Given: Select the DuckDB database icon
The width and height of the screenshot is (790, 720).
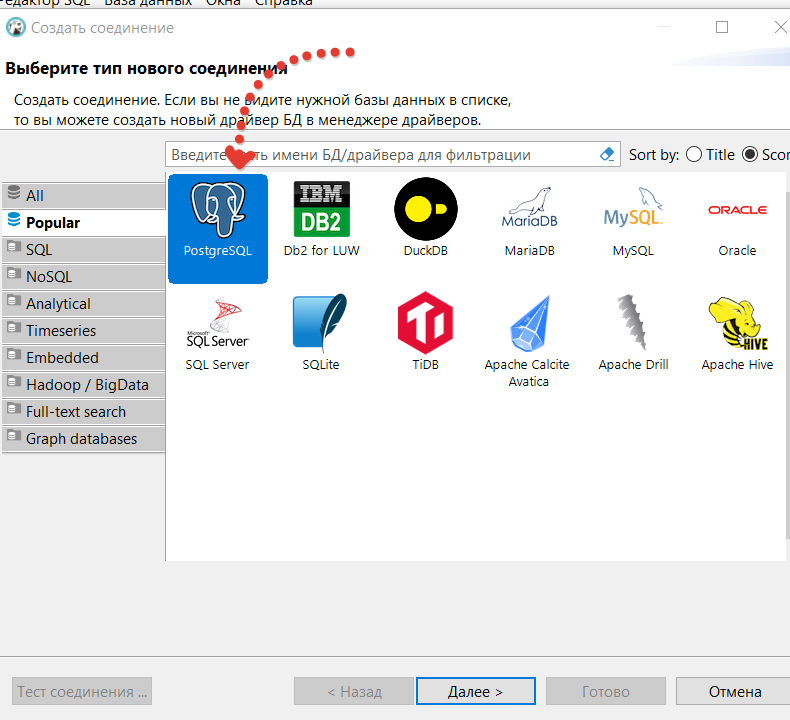Looking at the screenshot, I should point(425,208).
